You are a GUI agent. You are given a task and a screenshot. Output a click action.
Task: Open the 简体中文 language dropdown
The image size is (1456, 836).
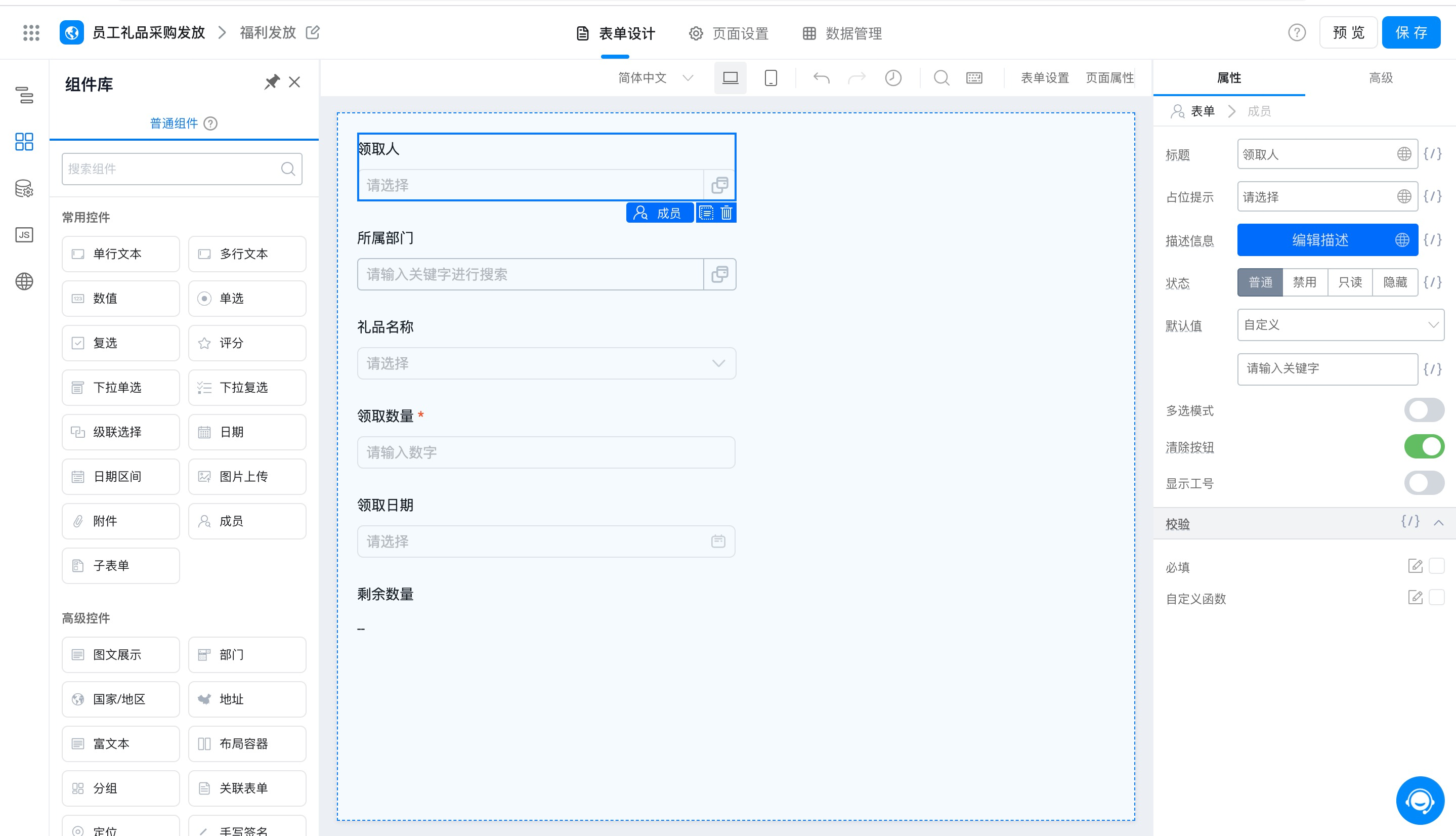point(656,77)
